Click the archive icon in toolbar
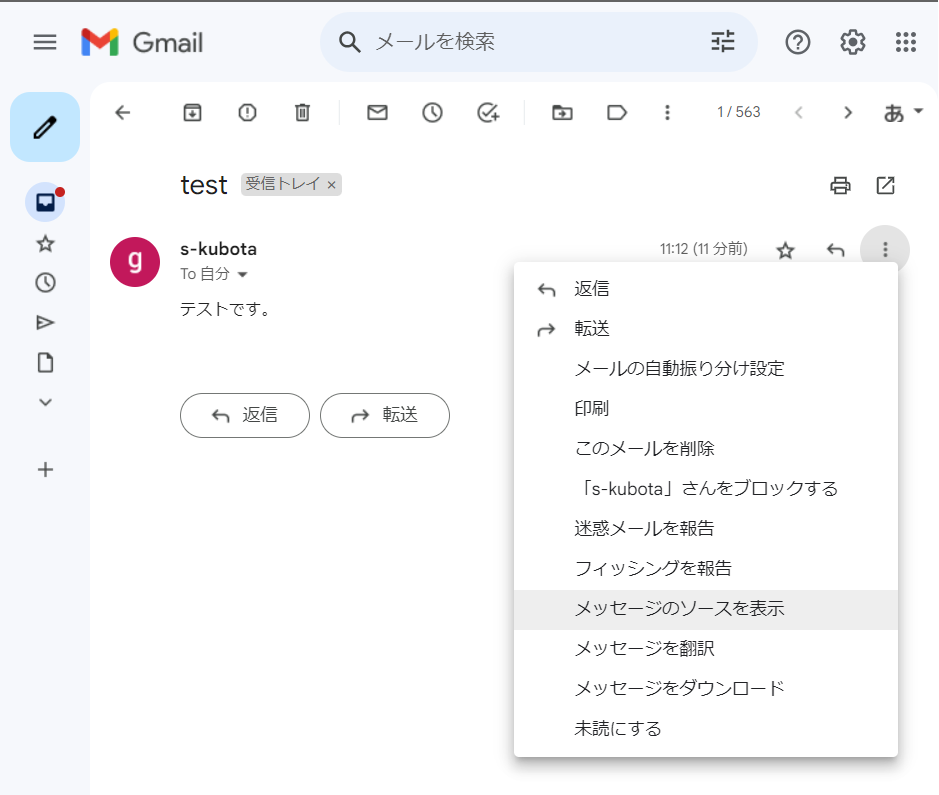The width and height of the screenshot is (939, 795). (192, 113)
